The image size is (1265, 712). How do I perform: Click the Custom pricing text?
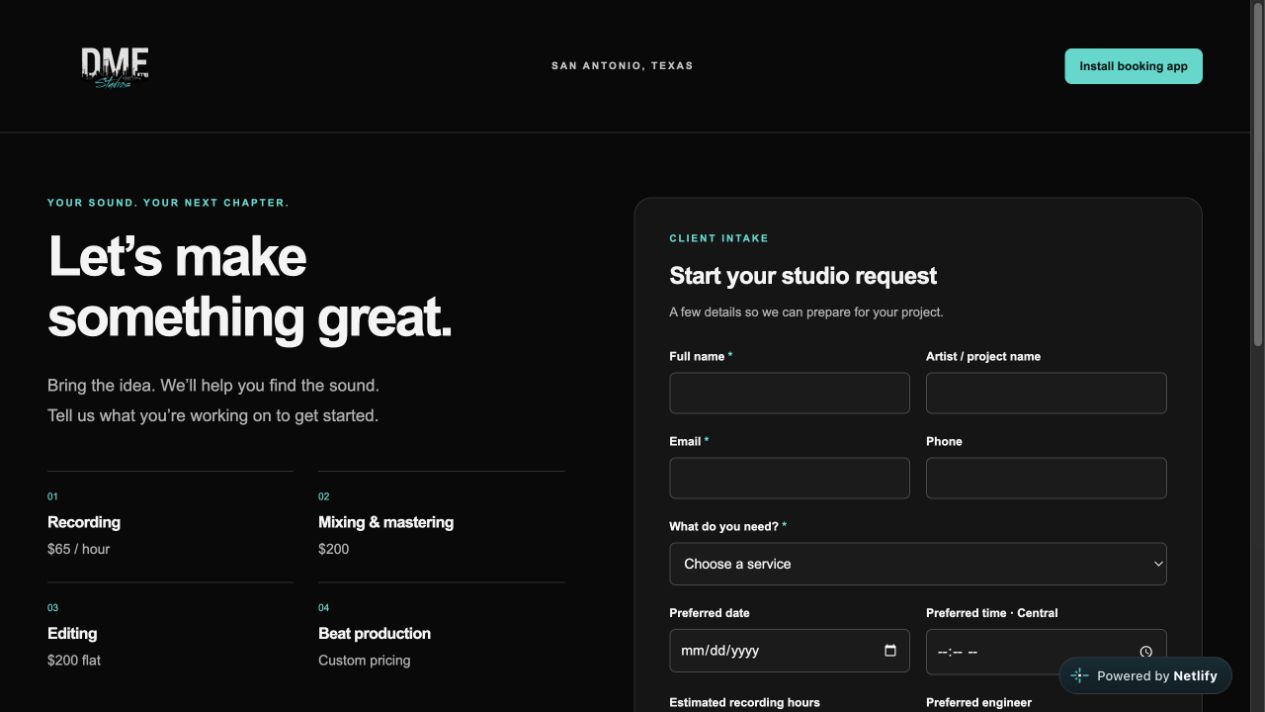[364, 660]
